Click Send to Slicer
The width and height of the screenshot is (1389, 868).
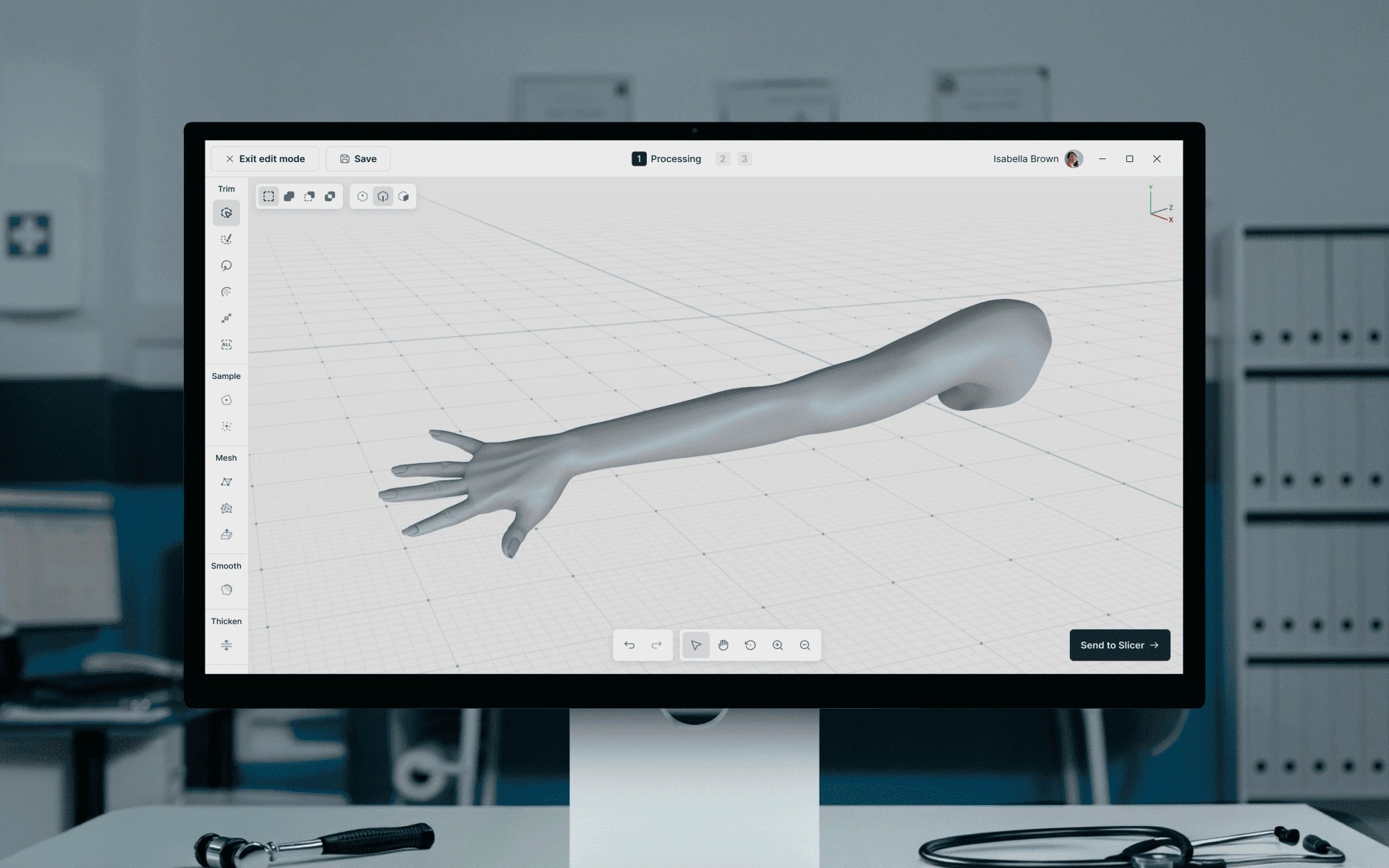pyautogui.click(x=1118, y=645)
